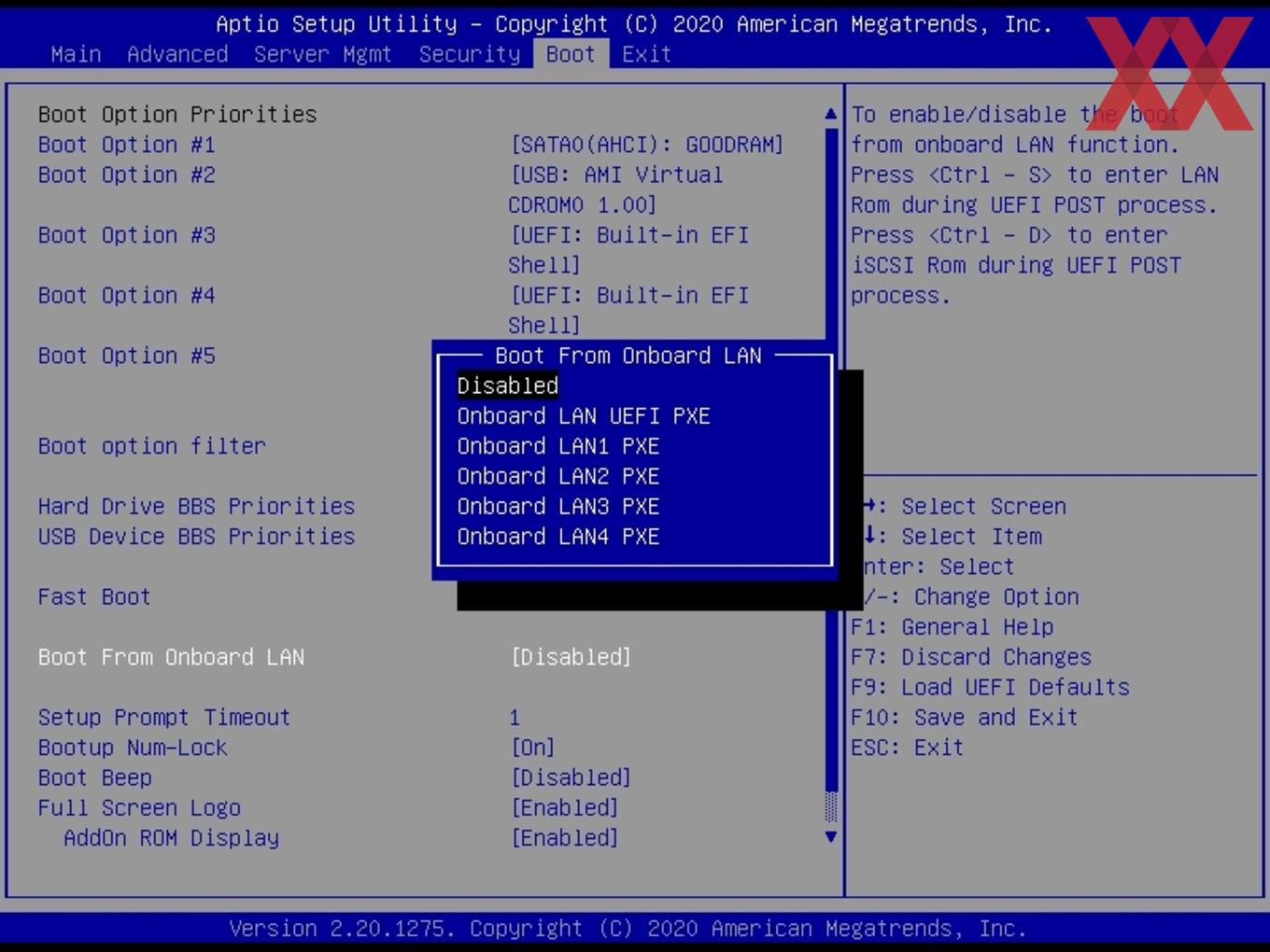Select Bootup Num-Lock setting
Viewport: 1270px width, 952px height.
coord(133,748)
